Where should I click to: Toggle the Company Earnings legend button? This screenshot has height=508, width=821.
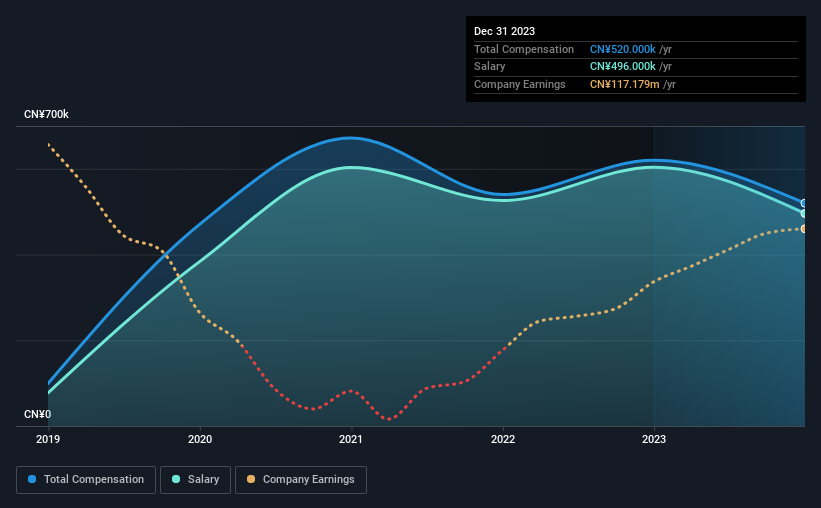(301, 480)
